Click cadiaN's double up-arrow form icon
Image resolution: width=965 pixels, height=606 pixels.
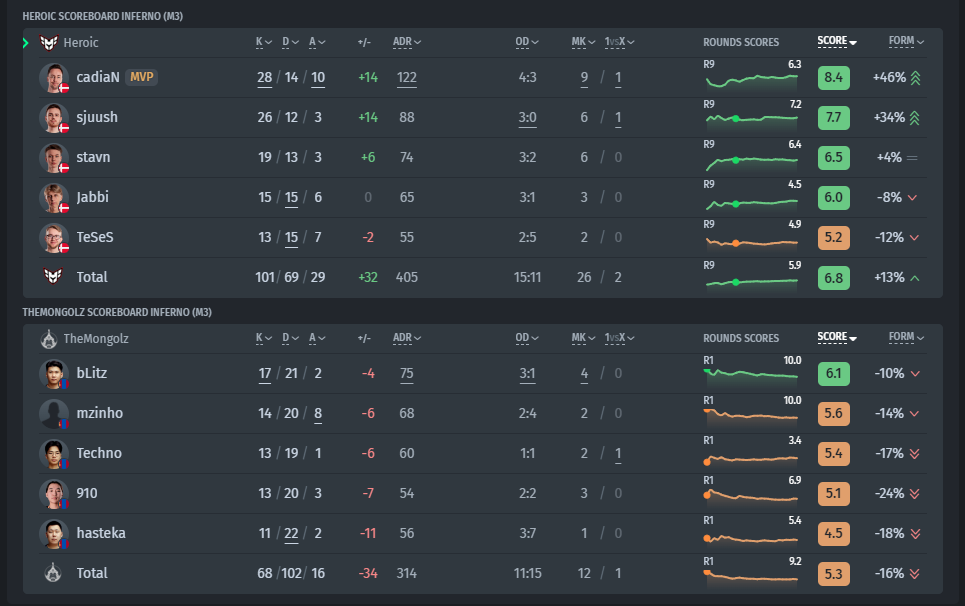915,78
